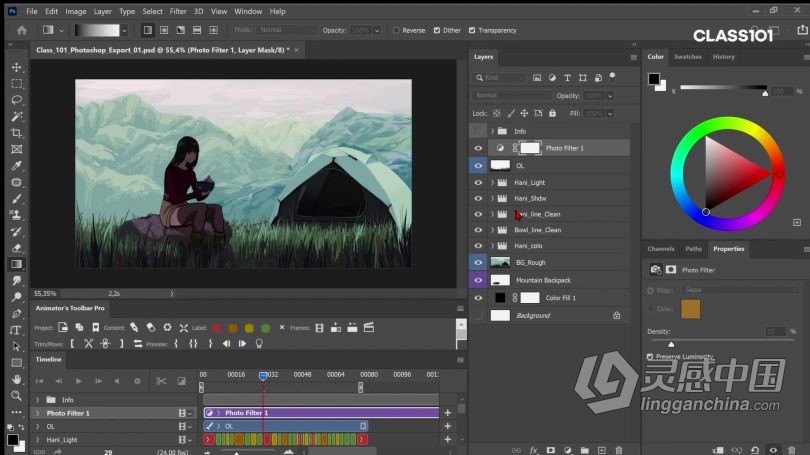810x455 pixels.
Task: Enable the Reverse checkbox
Action: (x=396, y=30)
